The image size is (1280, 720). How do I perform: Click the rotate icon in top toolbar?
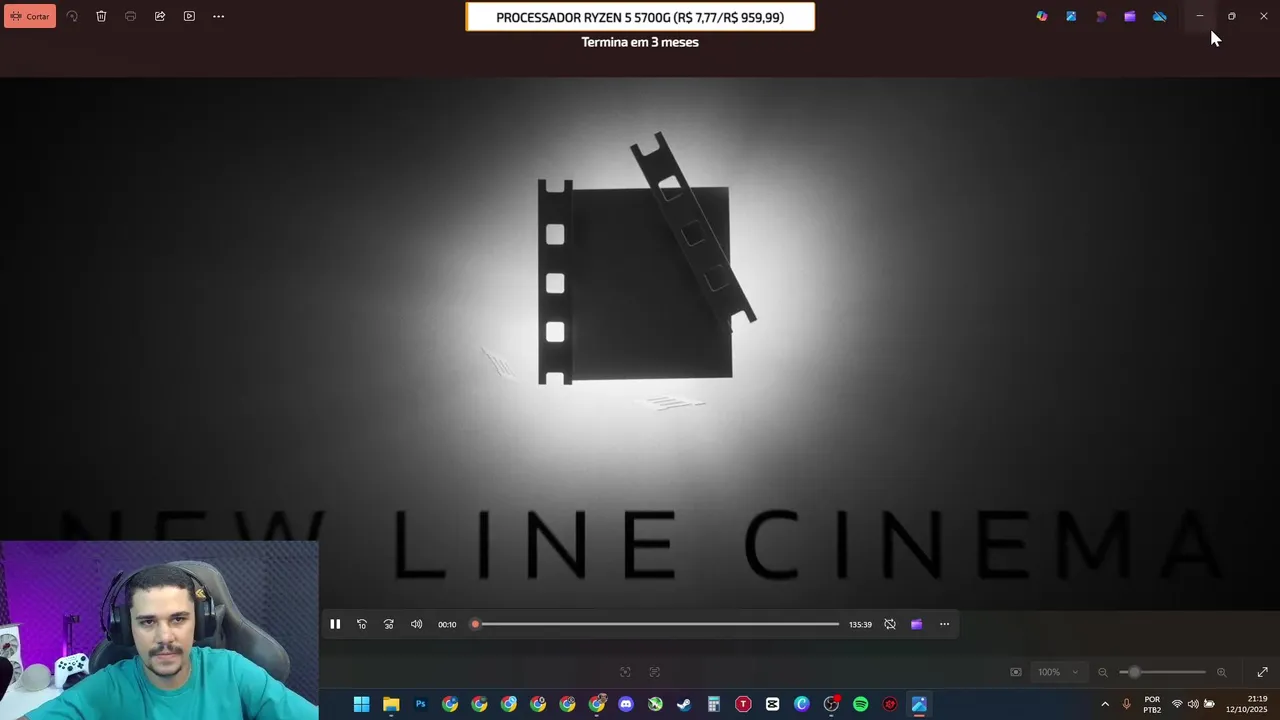(72, 16)
